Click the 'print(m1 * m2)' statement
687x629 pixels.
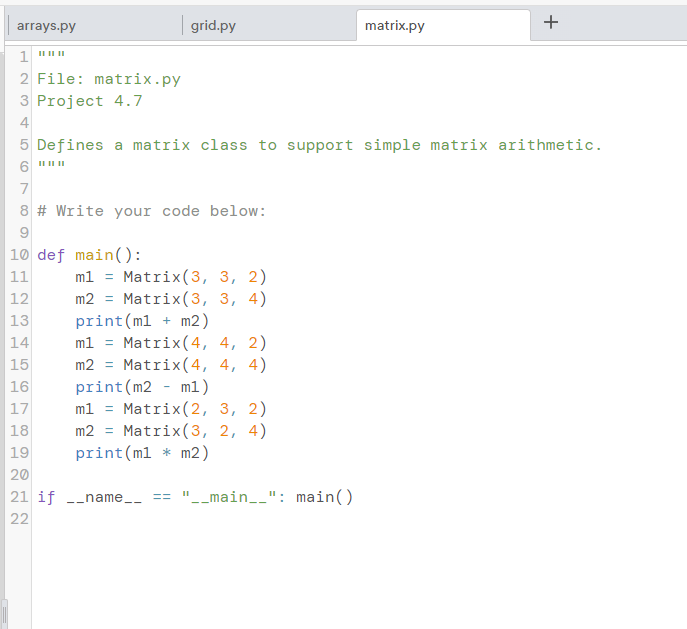[x=142, y=453]
